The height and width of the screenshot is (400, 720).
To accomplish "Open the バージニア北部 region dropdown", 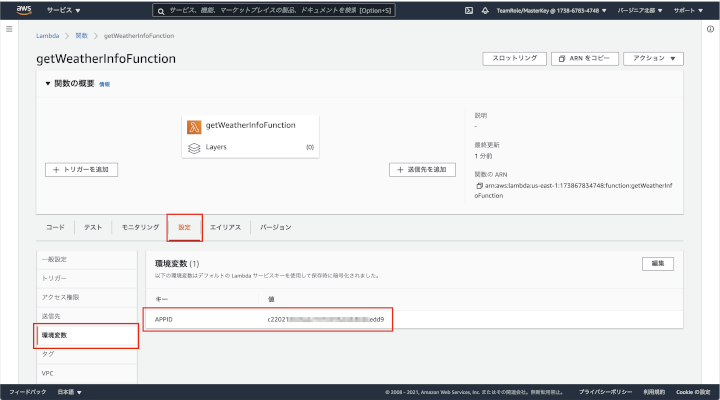I will [640, 10].
